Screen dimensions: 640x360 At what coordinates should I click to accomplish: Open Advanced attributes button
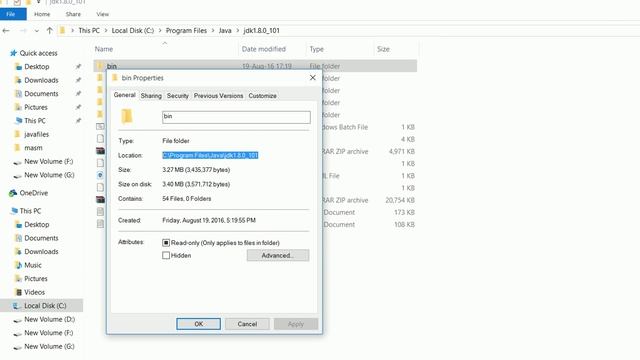tap(278, 255)
